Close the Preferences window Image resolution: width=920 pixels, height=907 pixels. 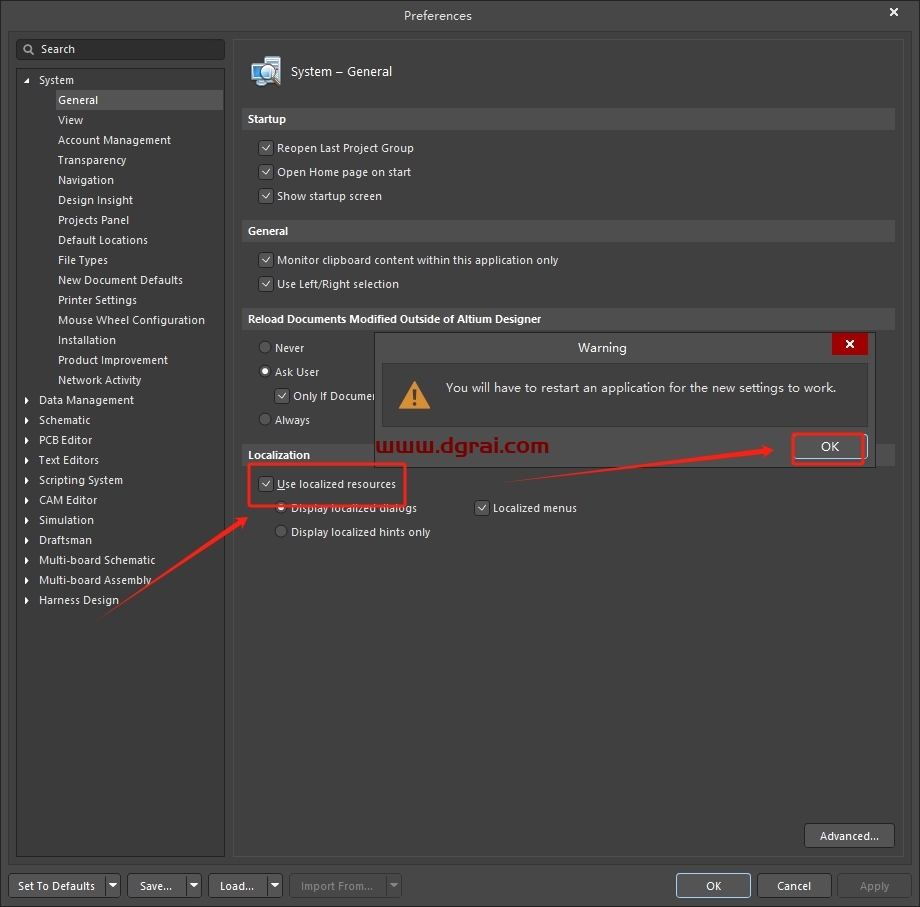coord(893,13)
